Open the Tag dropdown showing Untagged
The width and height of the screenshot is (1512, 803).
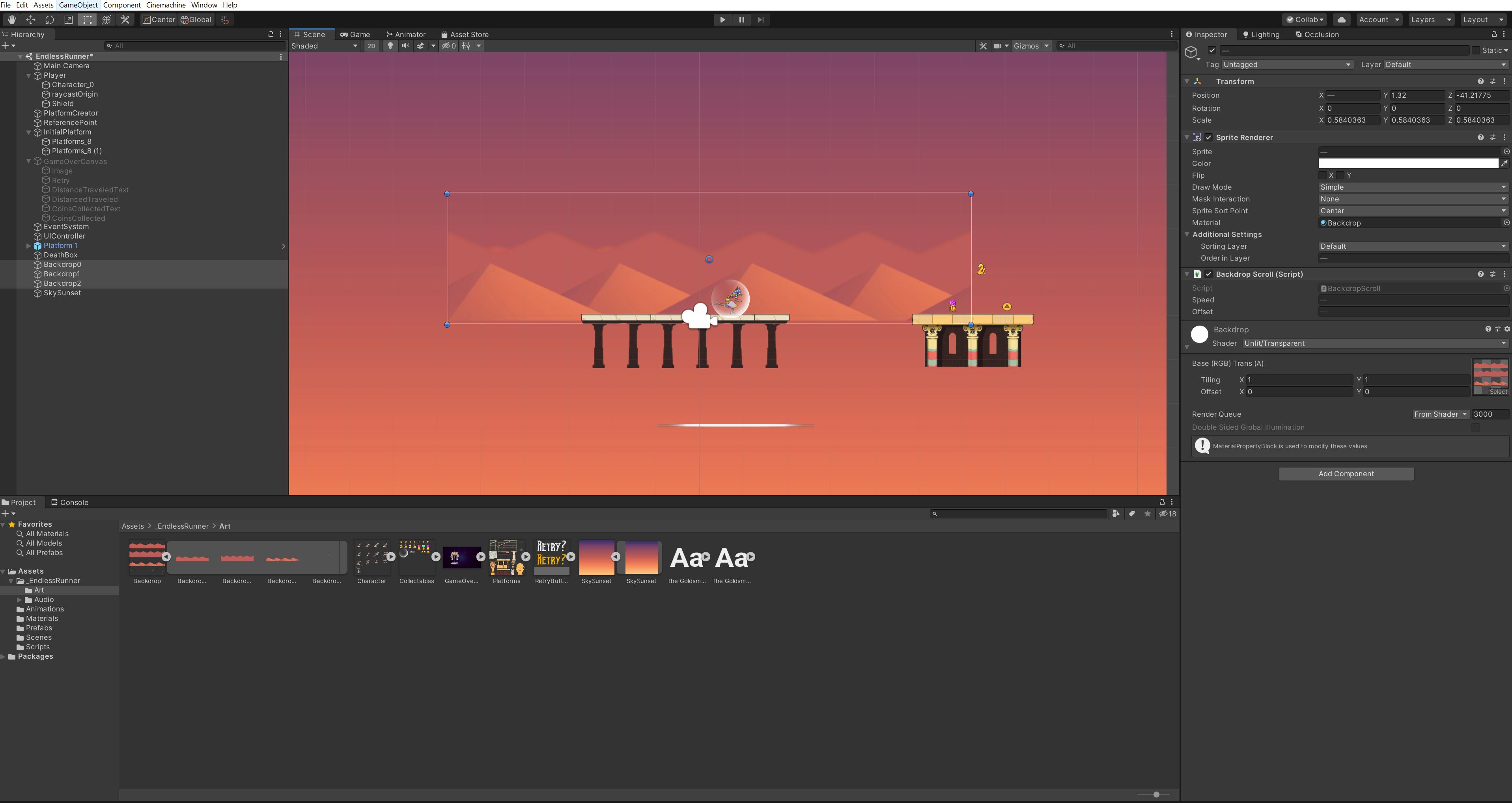pos(1287,65)
